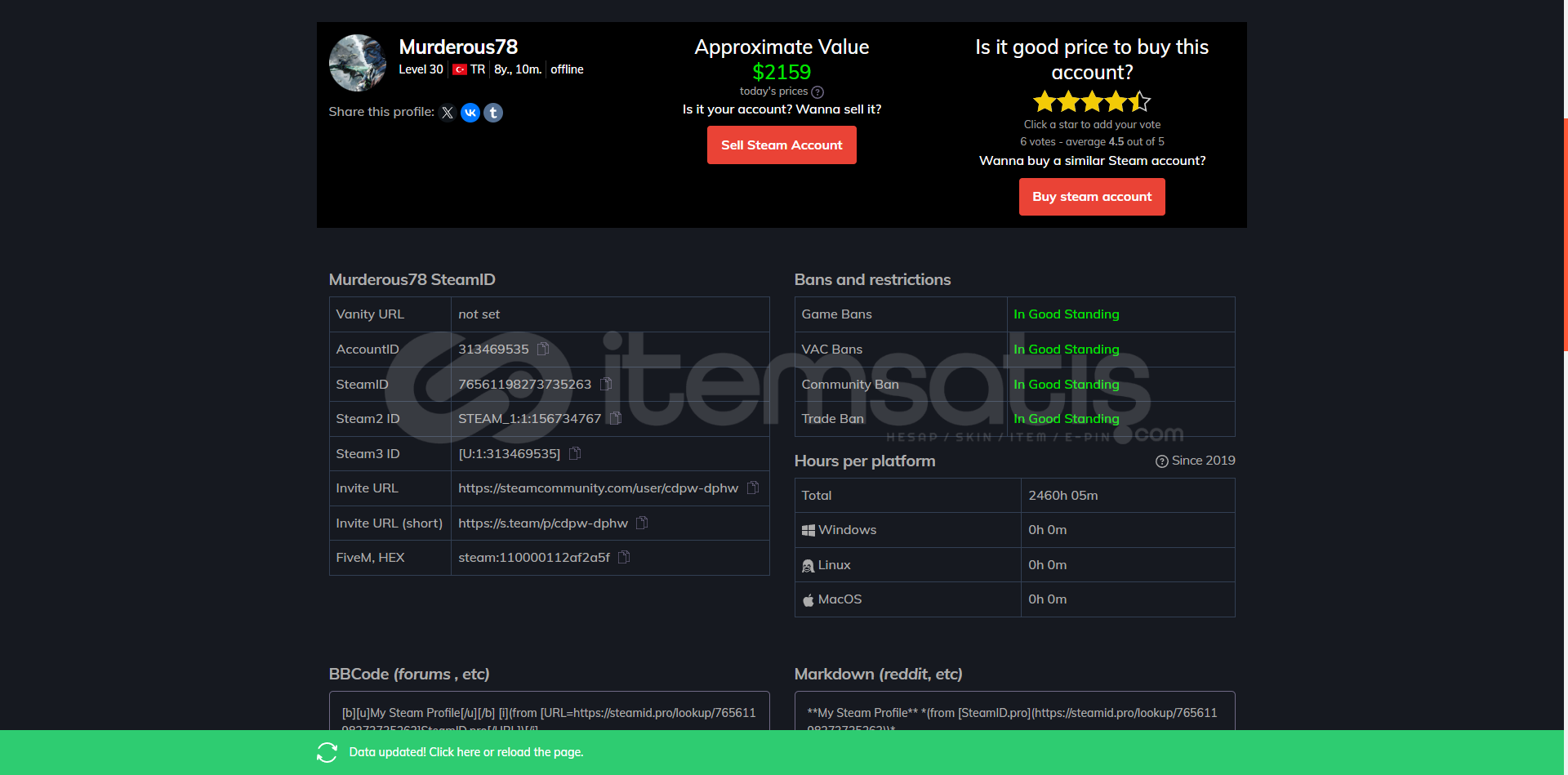1568x775 pixels.
Task: Copy the short Invite URL
Action: [x=642, y=523]
